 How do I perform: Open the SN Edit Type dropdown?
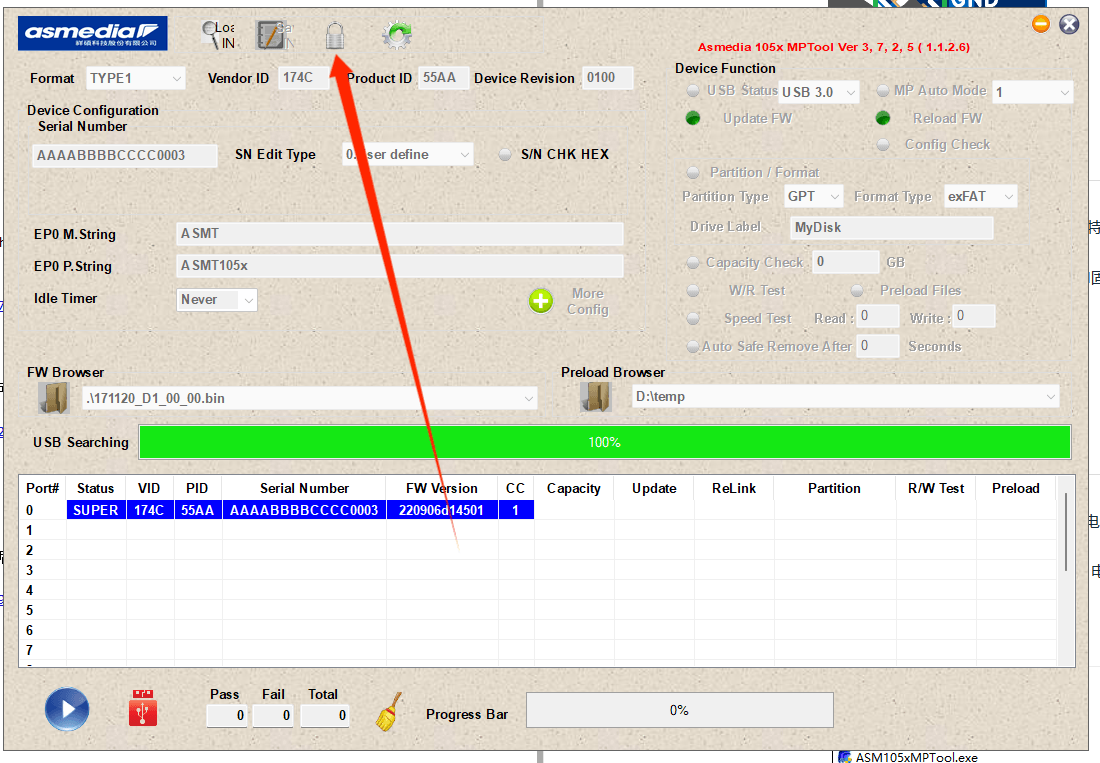(408, 154)
